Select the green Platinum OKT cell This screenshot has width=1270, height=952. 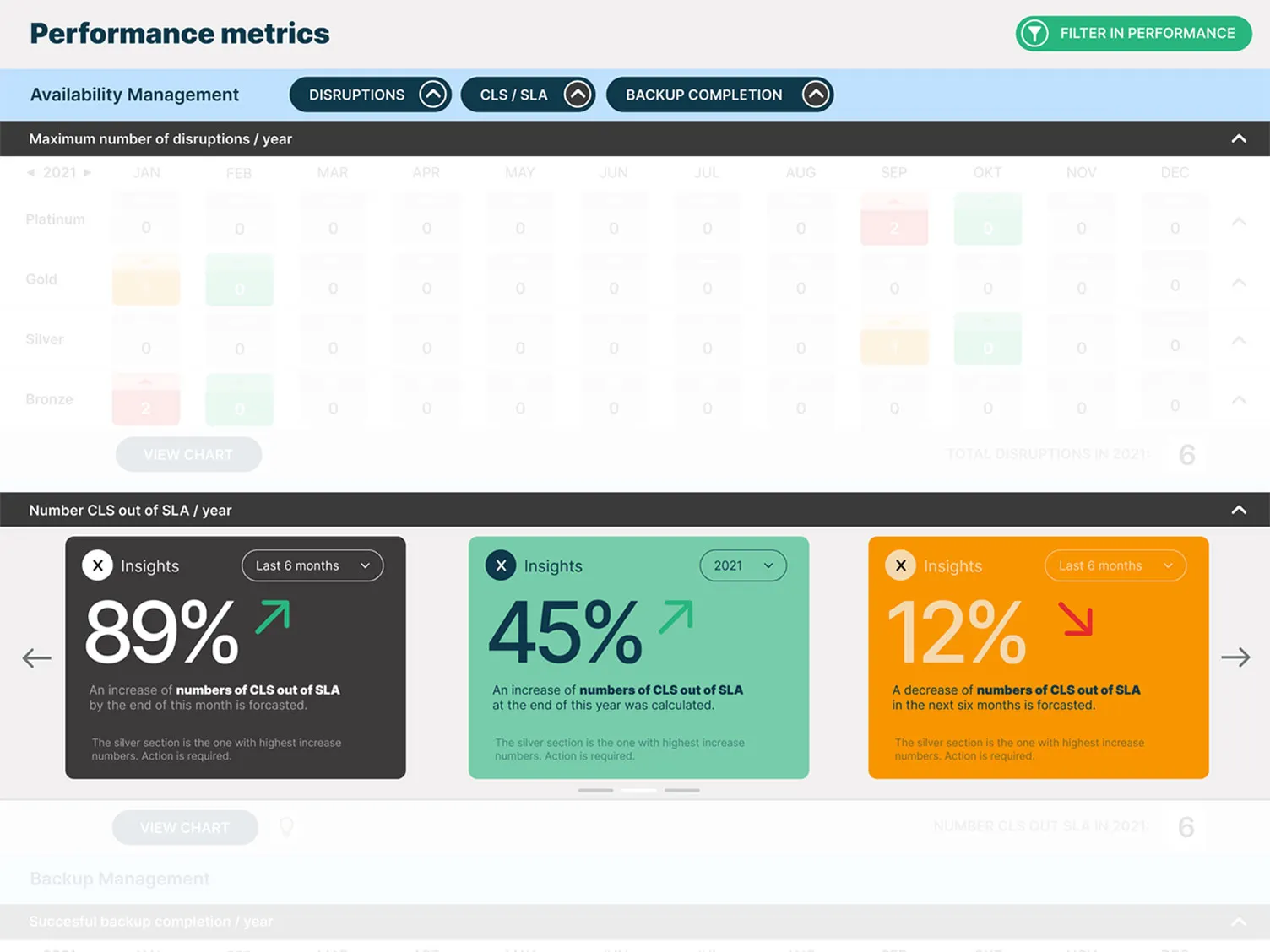click(988, 219)
